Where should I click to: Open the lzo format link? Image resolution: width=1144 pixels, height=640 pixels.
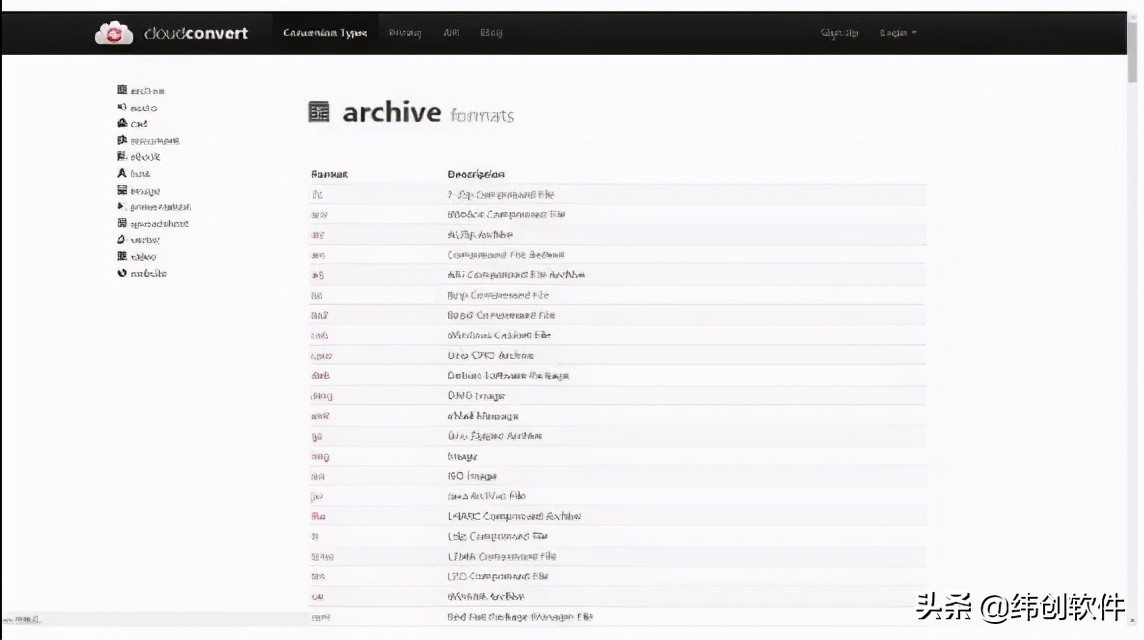[x=317, y=577]
